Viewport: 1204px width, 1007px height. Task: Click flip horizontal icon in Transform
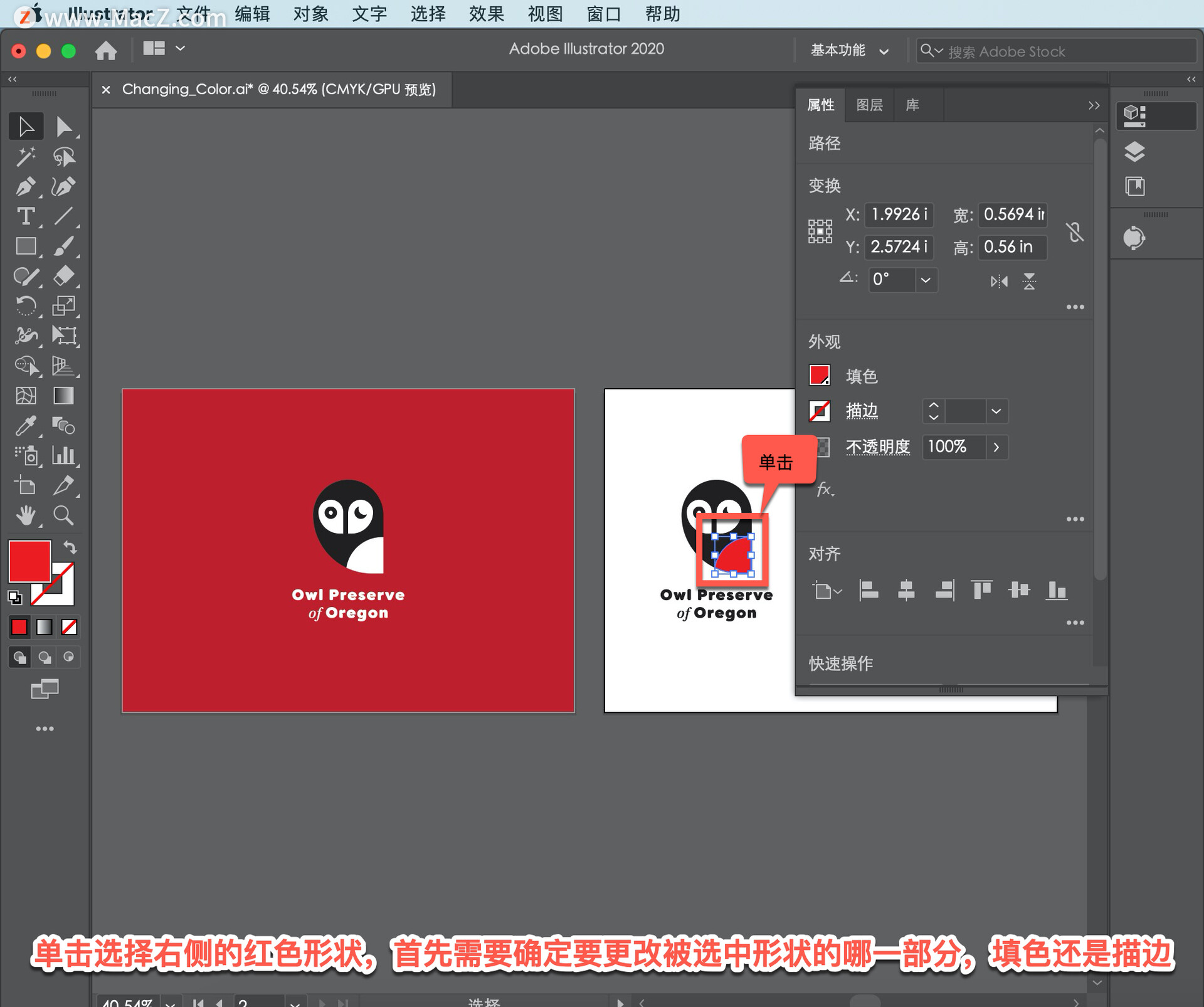tap(999, 281)
